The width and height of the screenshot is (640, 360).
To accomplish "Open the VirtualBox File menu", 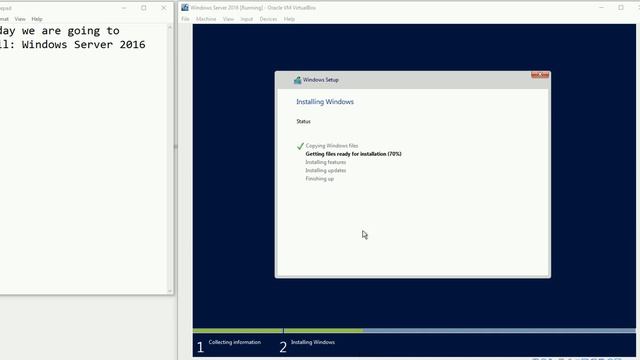I will click(x=185, y=19).
